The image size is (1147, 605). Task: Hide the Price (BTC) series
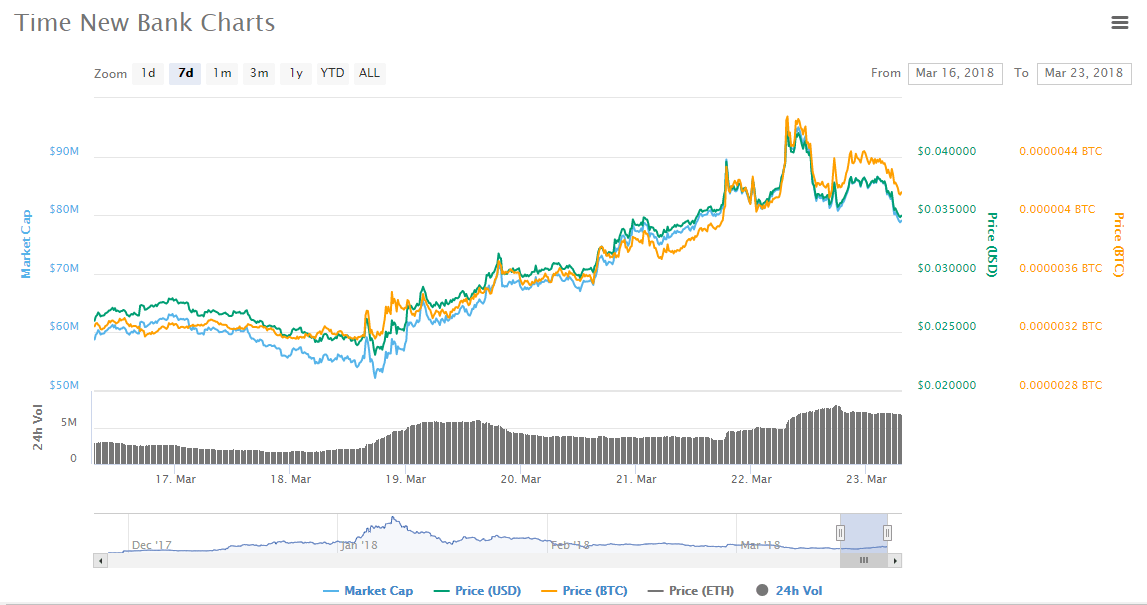pos(584,591)
